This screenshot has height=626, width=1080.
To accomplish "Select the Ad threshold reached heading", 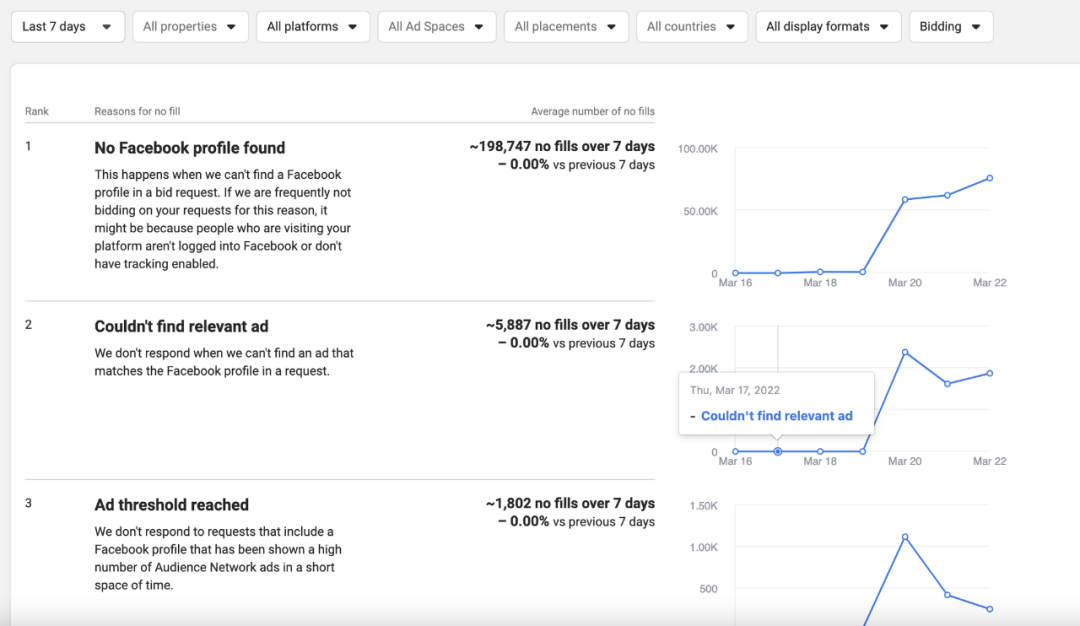I will pyautogui.click(x=172, y=505).
